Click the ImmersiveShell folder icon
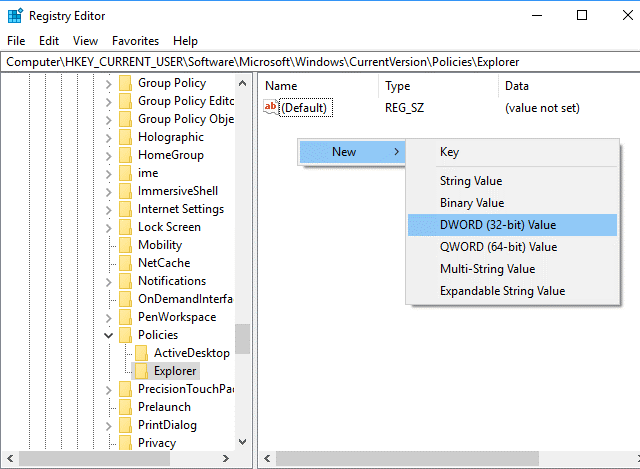 (125, 191)
